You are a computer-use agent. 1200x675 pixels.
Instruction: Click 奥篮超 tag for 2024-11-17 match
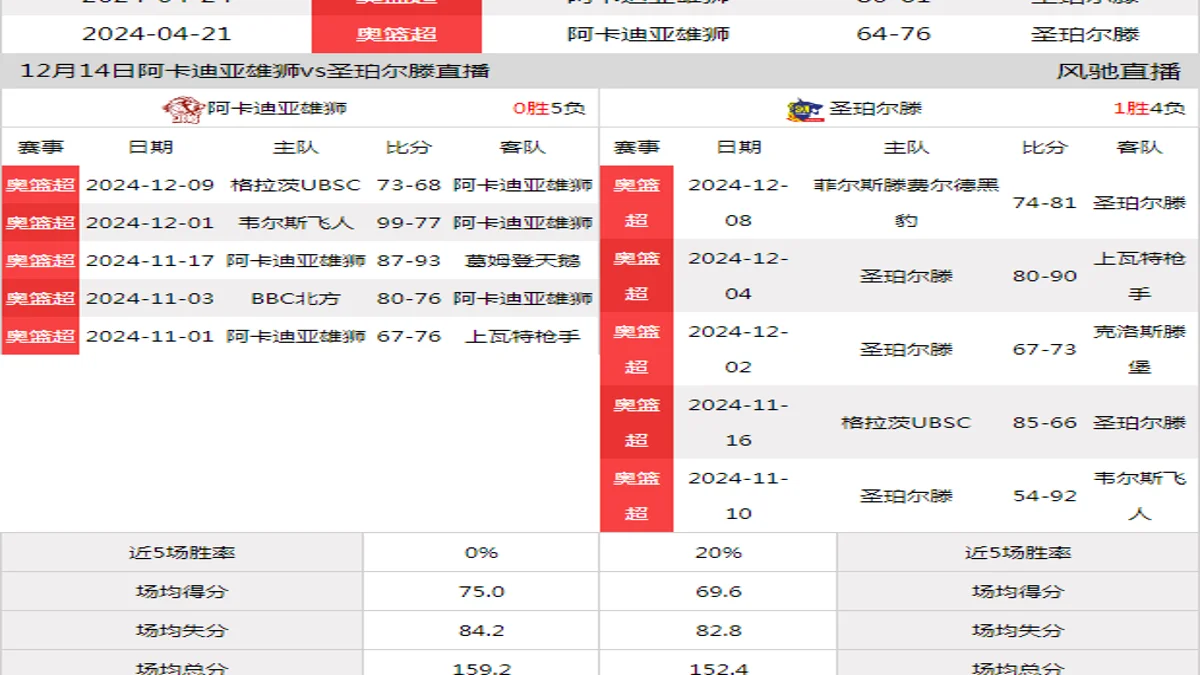tap(40, 260)
